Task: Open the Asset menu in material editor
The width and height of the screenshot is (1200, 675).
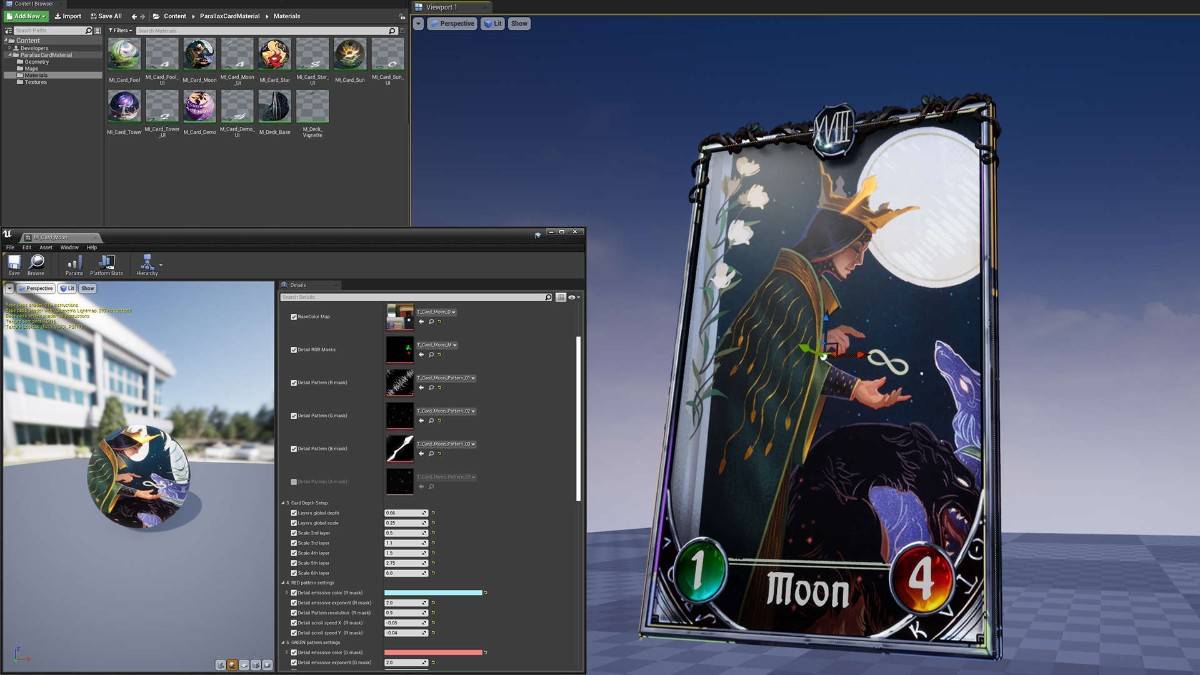Action: [46, 247]
